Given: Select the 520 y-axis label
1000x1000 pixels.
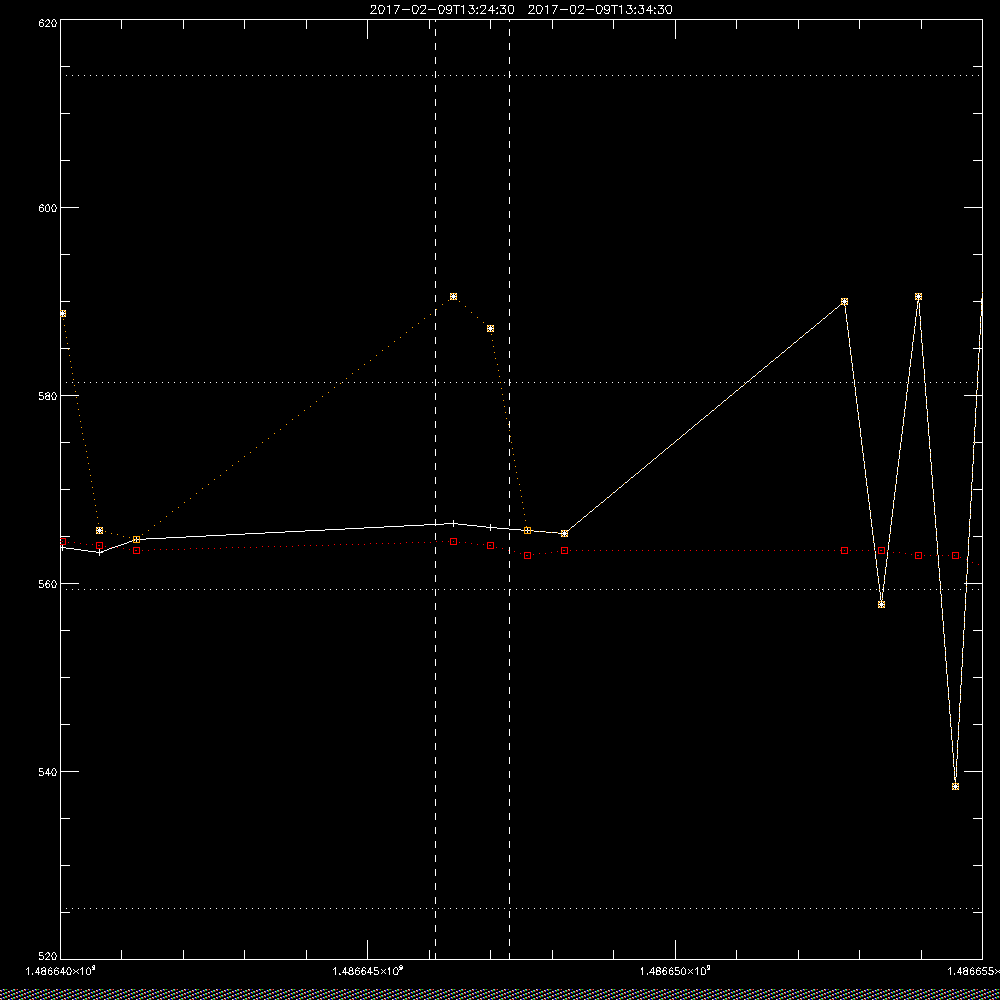Looking at the screenshot, I should click(x=48, y=957).
